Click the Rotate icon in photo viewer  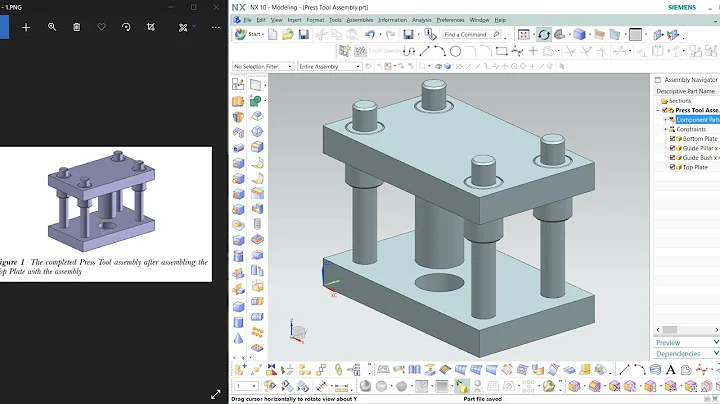pyautogui.click(x=126, y=27)
